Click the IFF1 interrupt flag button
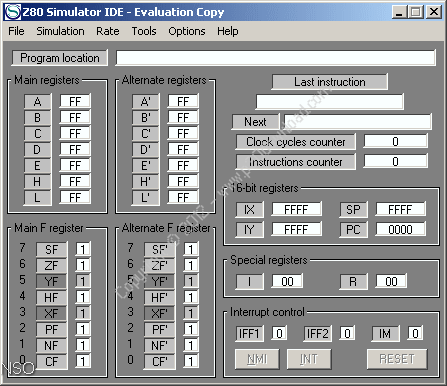The width and height of the screenshot is (447, 386). point(249,334)
